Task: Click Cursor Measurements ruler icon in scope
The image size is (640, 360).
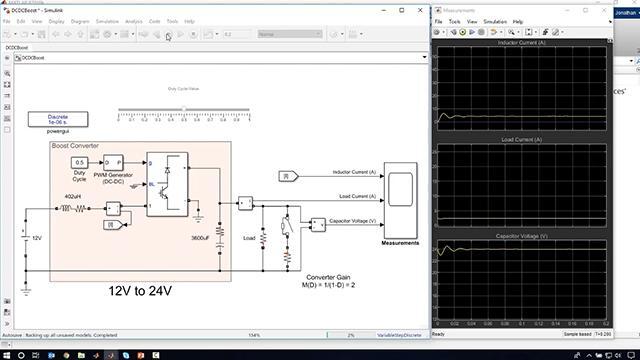Action: (556, 32)
